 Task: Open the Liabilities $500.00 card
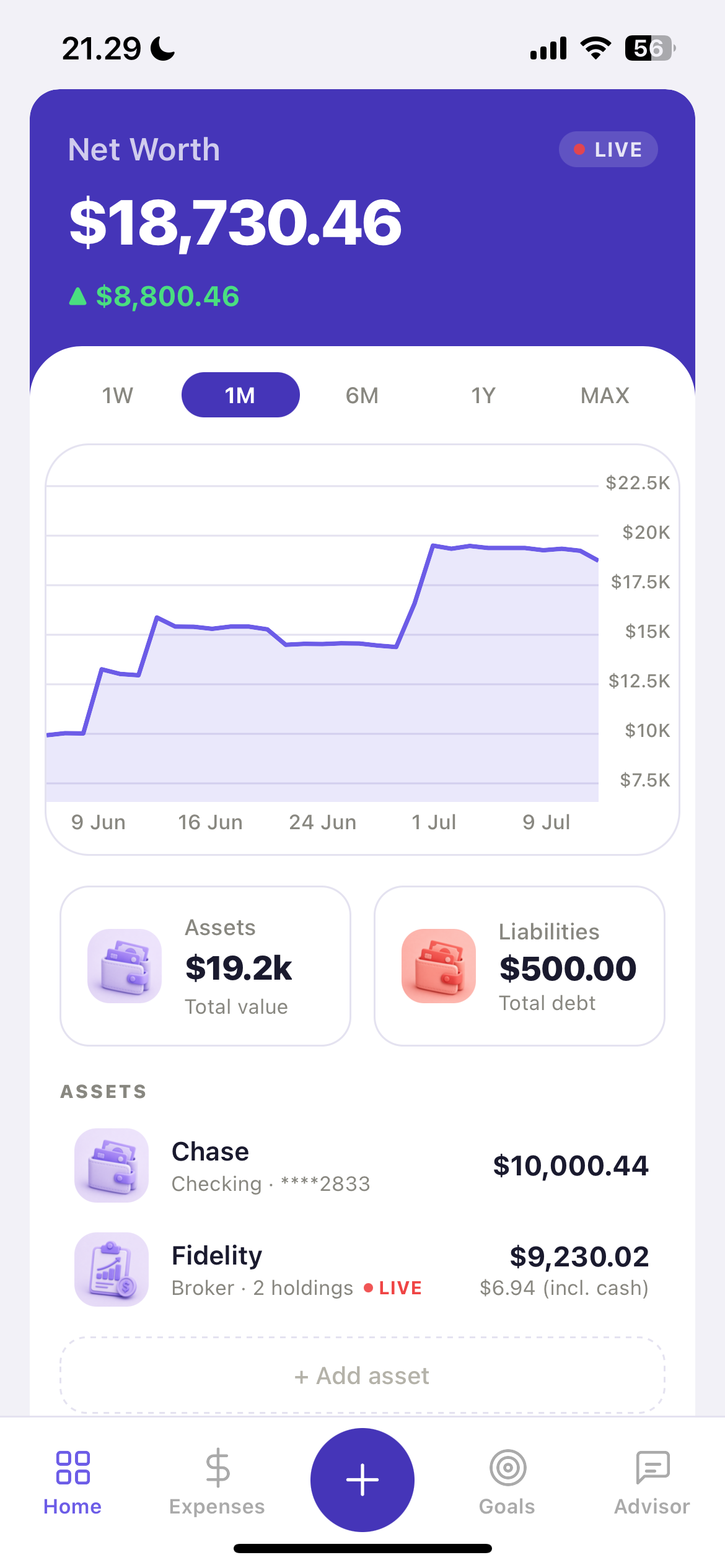pyautogui.click(x=519, y=966)
